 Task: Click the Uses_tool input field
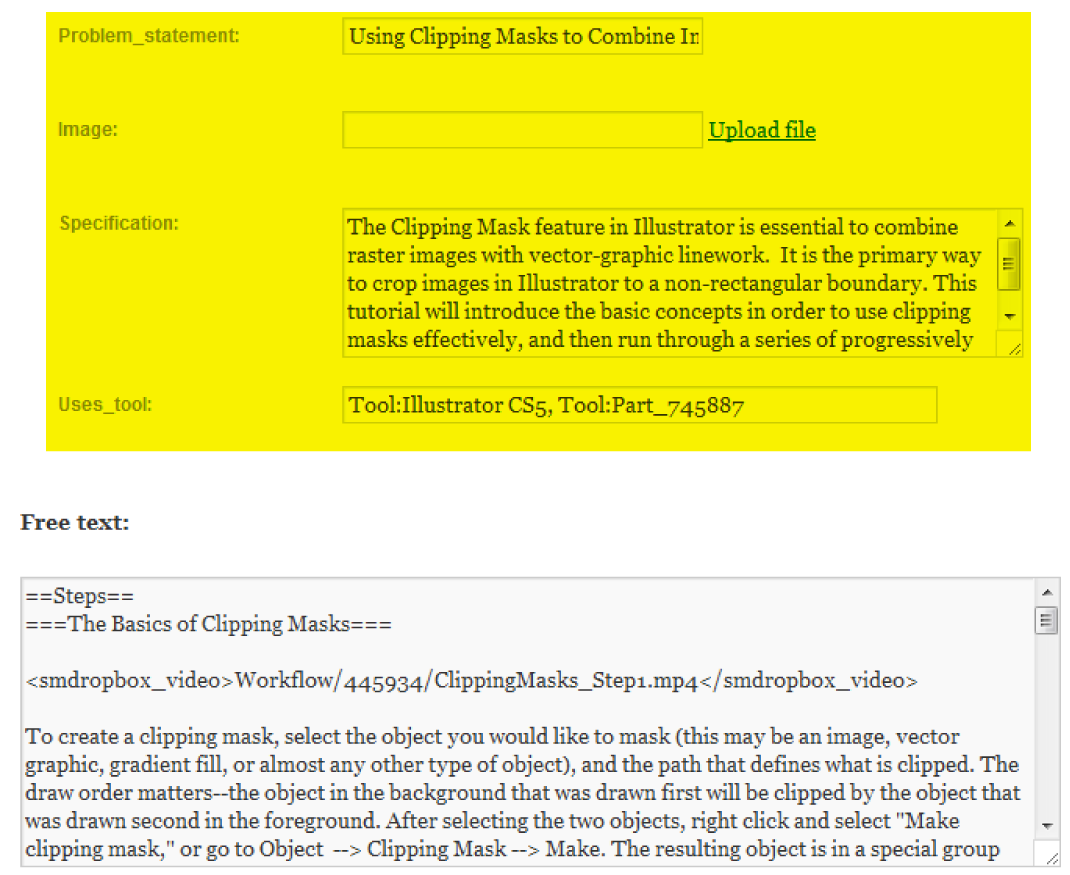639,405
